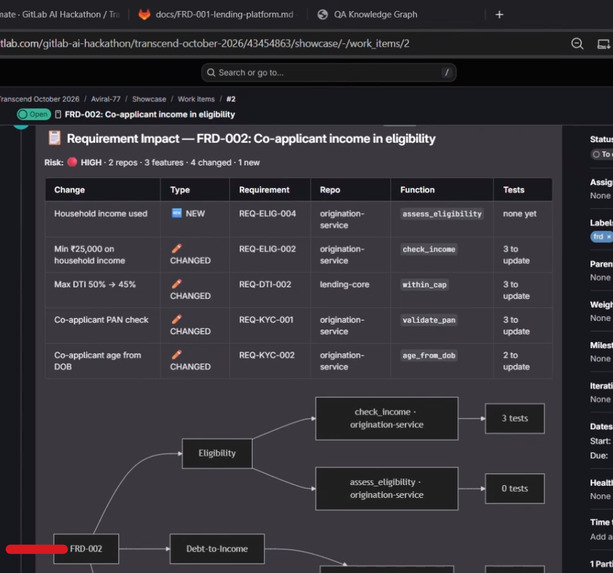Click pencil icon in Max DTI row
This screenshot has height=573, width=613.
coord(176,284)
